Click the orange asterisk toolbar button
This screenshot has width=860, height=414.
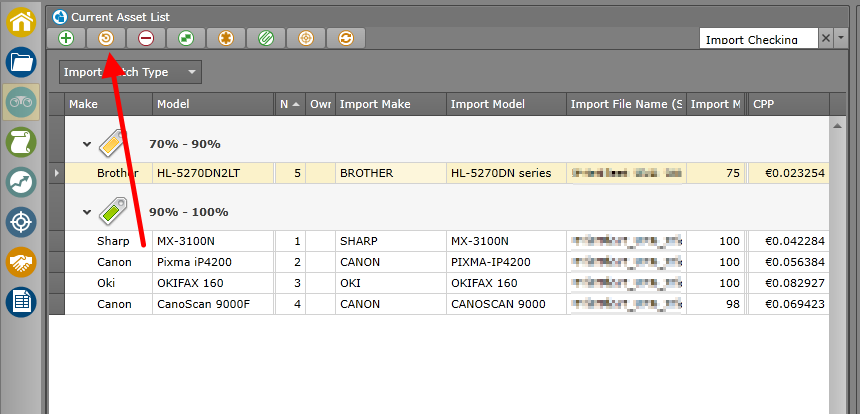226,38
